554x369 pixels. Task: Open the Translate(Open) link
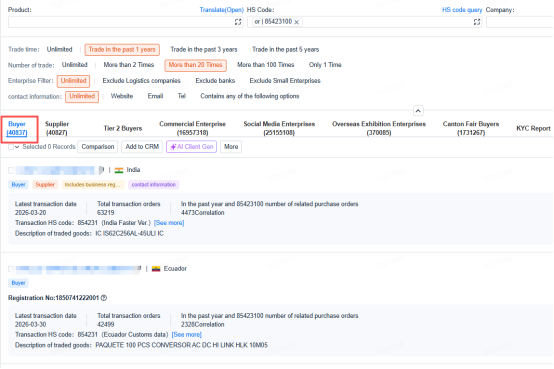pos(222,10)
